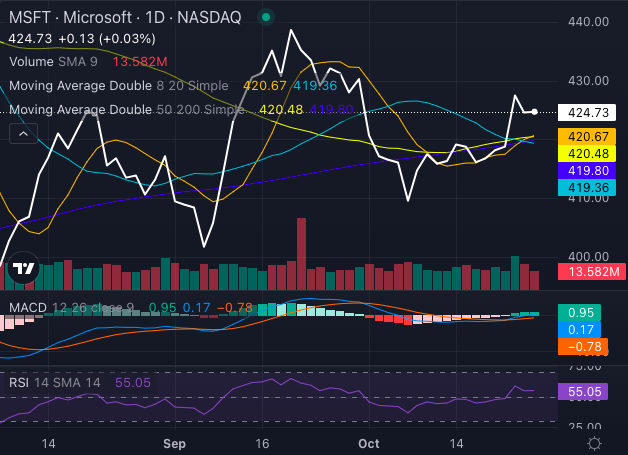Click the TradingView logo icon
Viewport: 628px width, 455px height.
tap(23, 269)
